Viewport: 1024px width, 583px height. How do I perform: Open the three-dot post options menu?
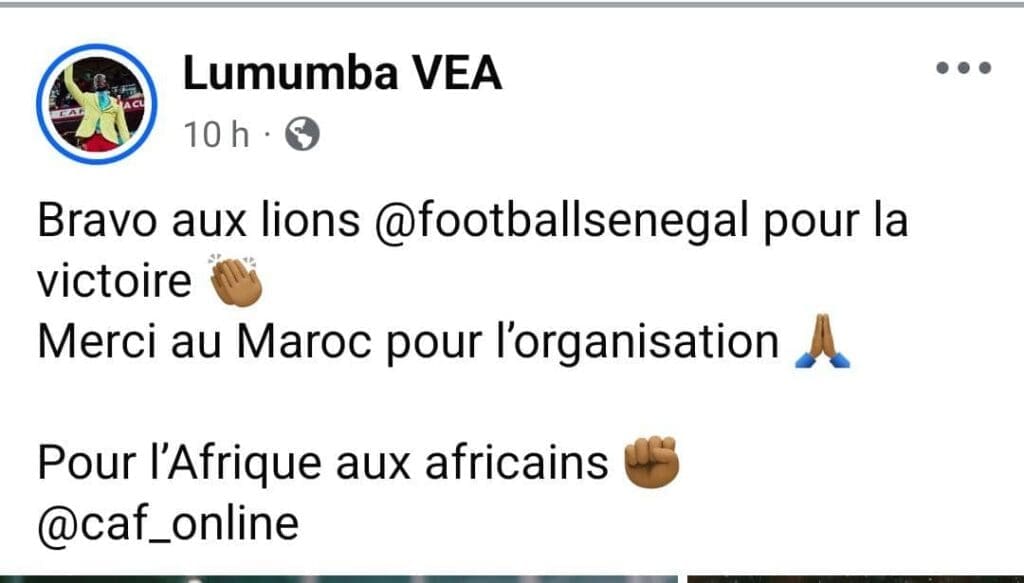pos(963,67)
